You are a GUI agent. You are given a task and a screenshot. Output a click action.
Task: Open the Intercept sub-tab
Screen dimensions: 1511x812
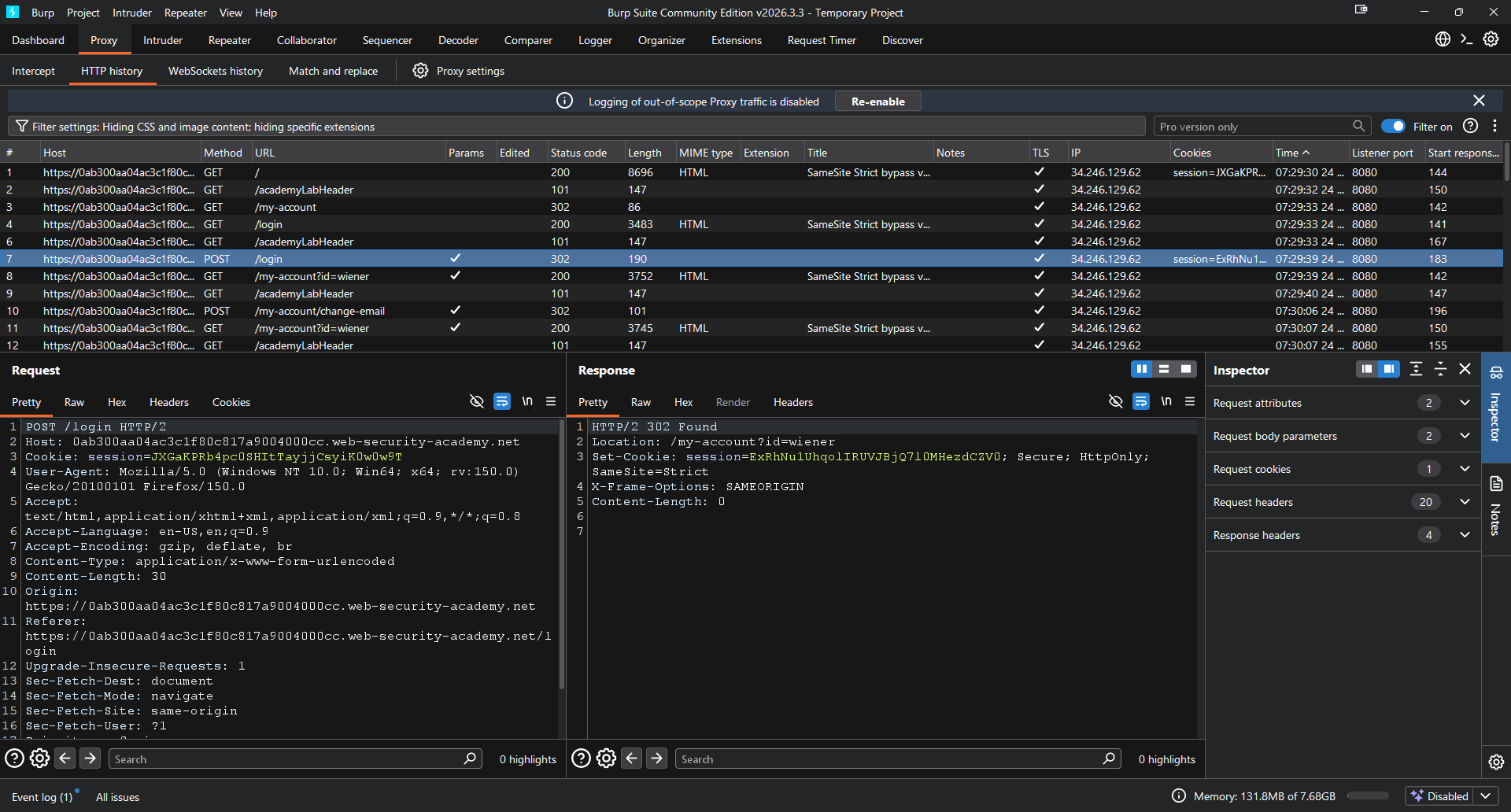pyautogui.click(x=34, y=71)
